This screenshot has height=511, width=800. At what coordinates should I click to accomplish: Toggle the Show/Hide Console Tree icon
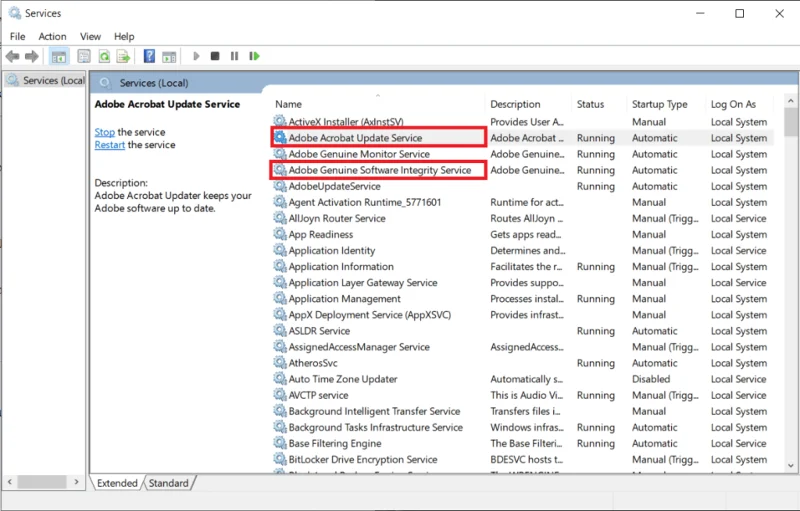[59, 56]
